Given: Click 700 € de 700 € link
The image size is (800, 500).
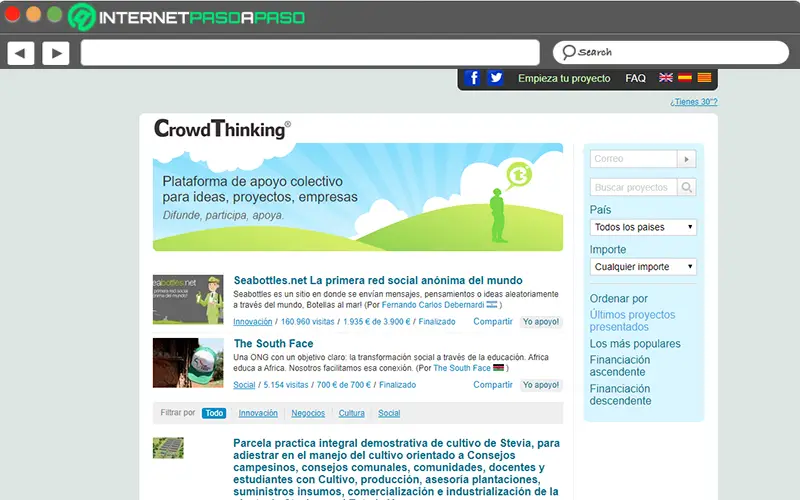Looking at the screenshot, I should (x=344, y=385).
